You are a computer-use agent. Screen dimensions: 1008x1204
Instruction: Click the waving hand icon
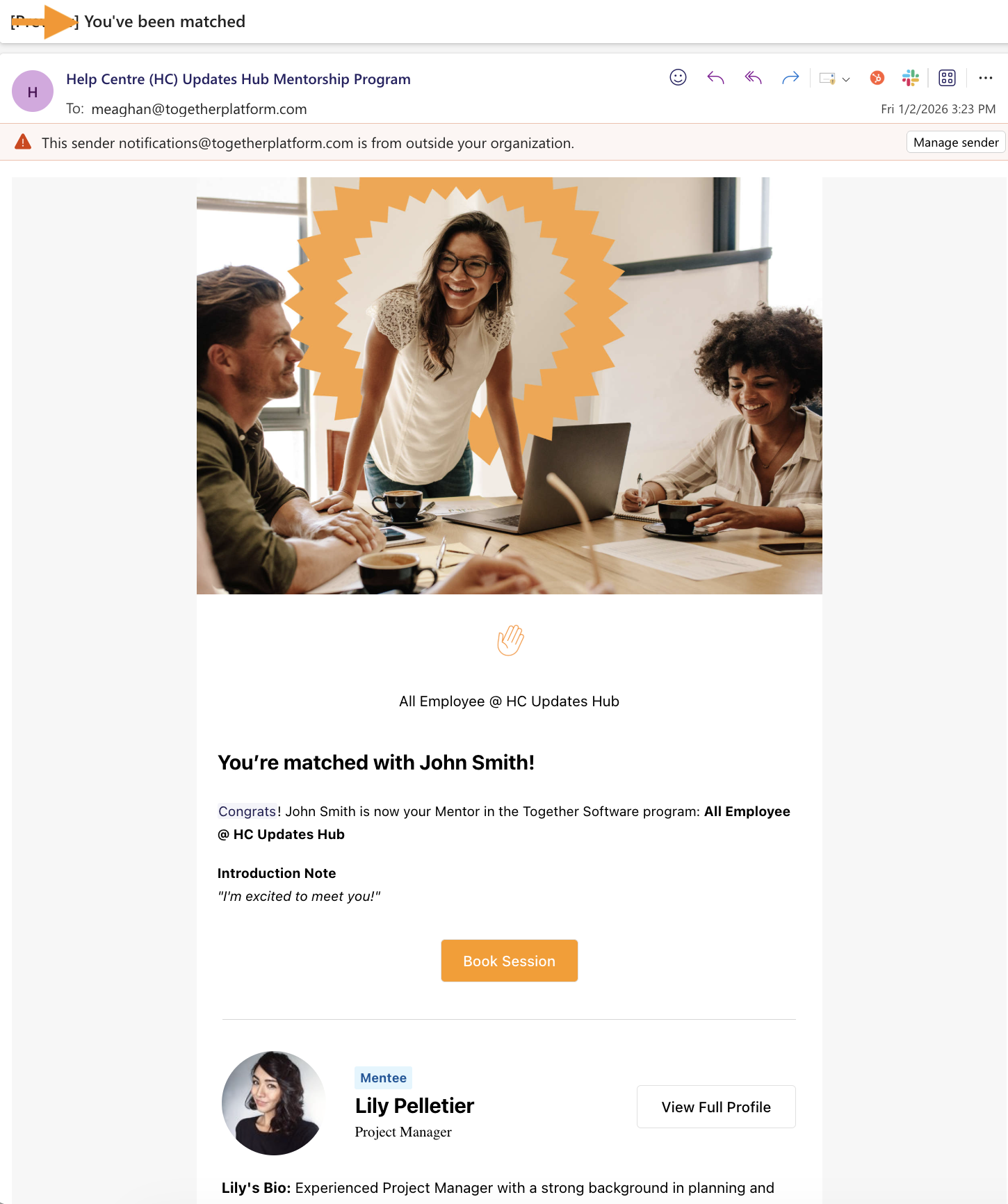point(510,640)
